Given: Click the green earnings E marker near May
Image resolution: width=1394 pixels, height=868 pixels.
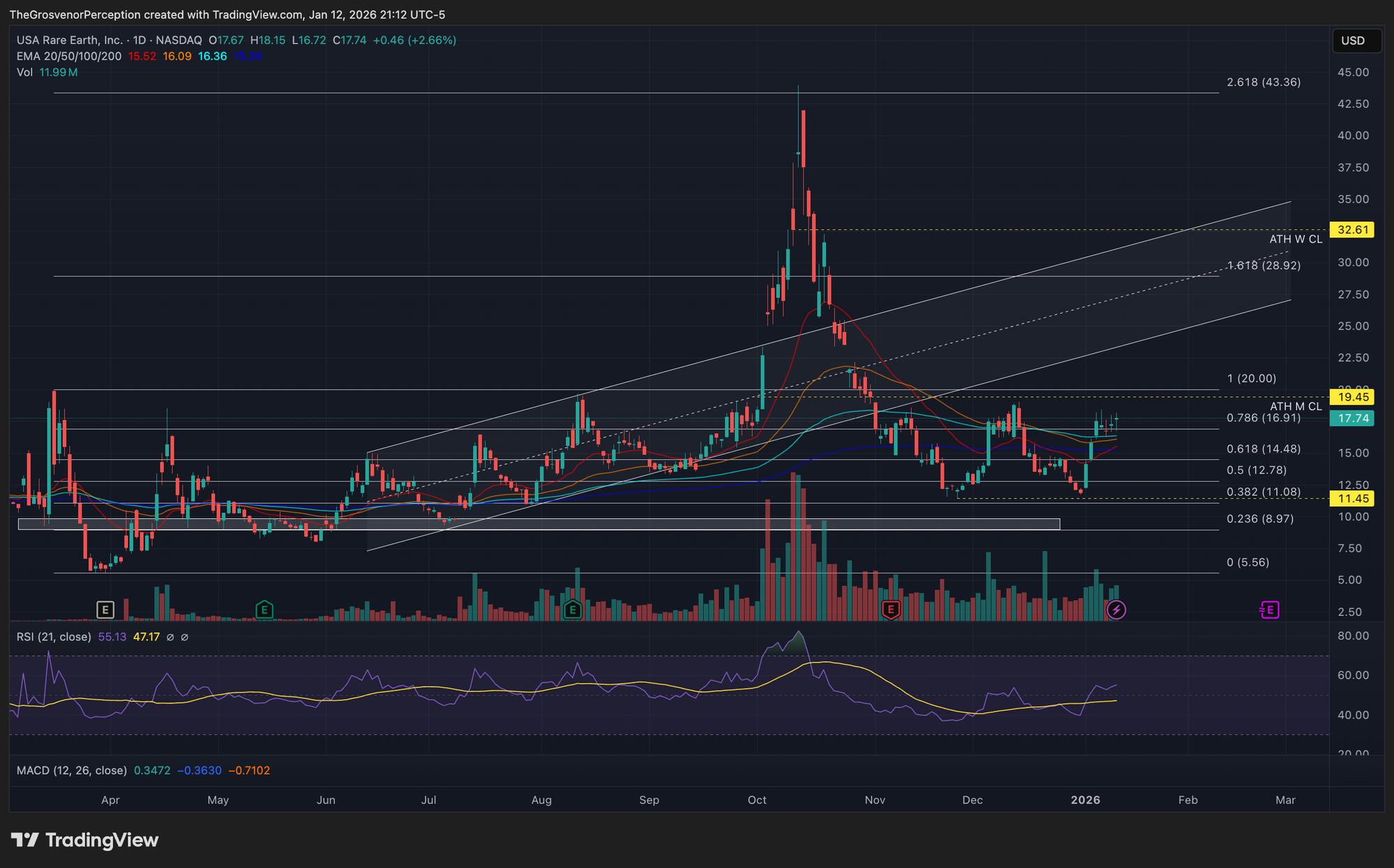Looking at the screenshot, I should coord(263,610).
